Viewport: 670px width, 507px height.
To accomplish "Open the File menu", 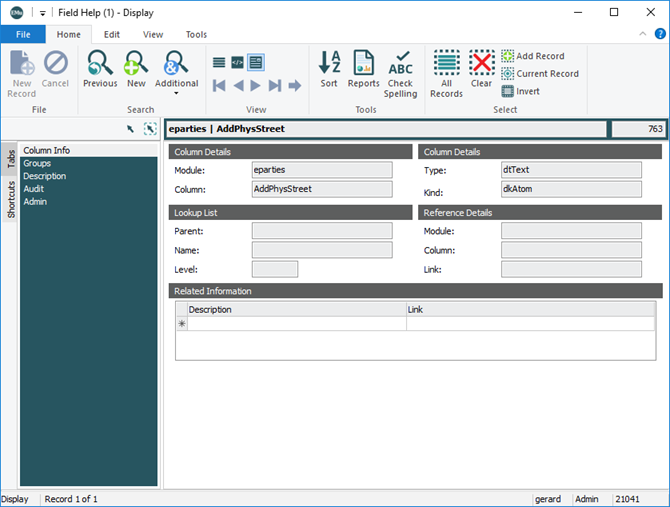I will click(x=22, y=34).
